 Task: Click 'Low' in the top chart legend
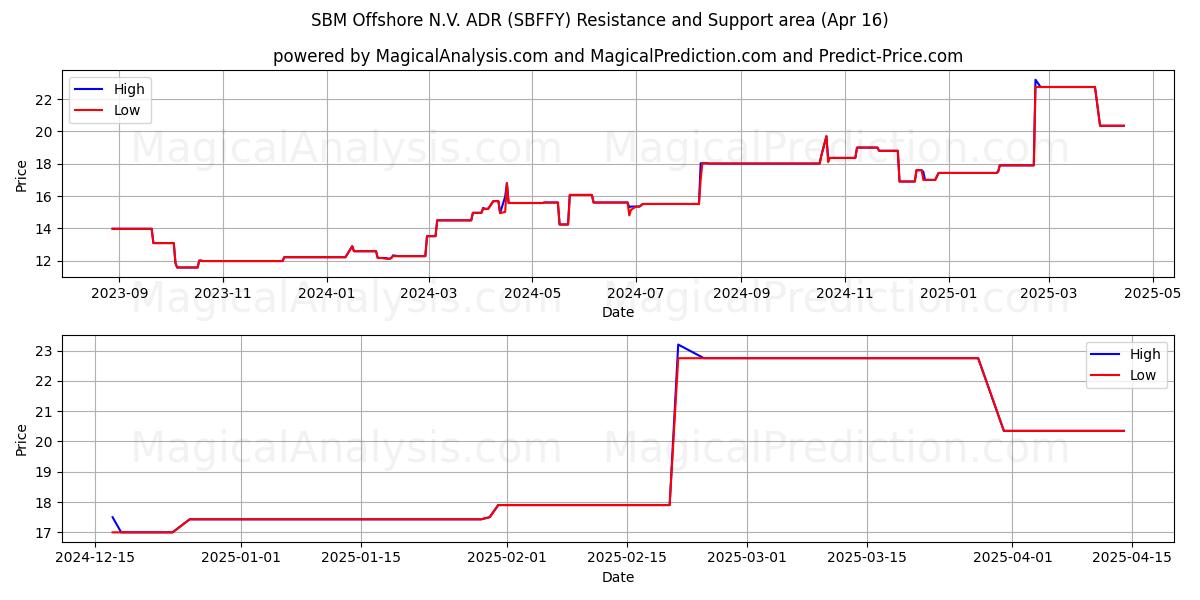point(127,111)
